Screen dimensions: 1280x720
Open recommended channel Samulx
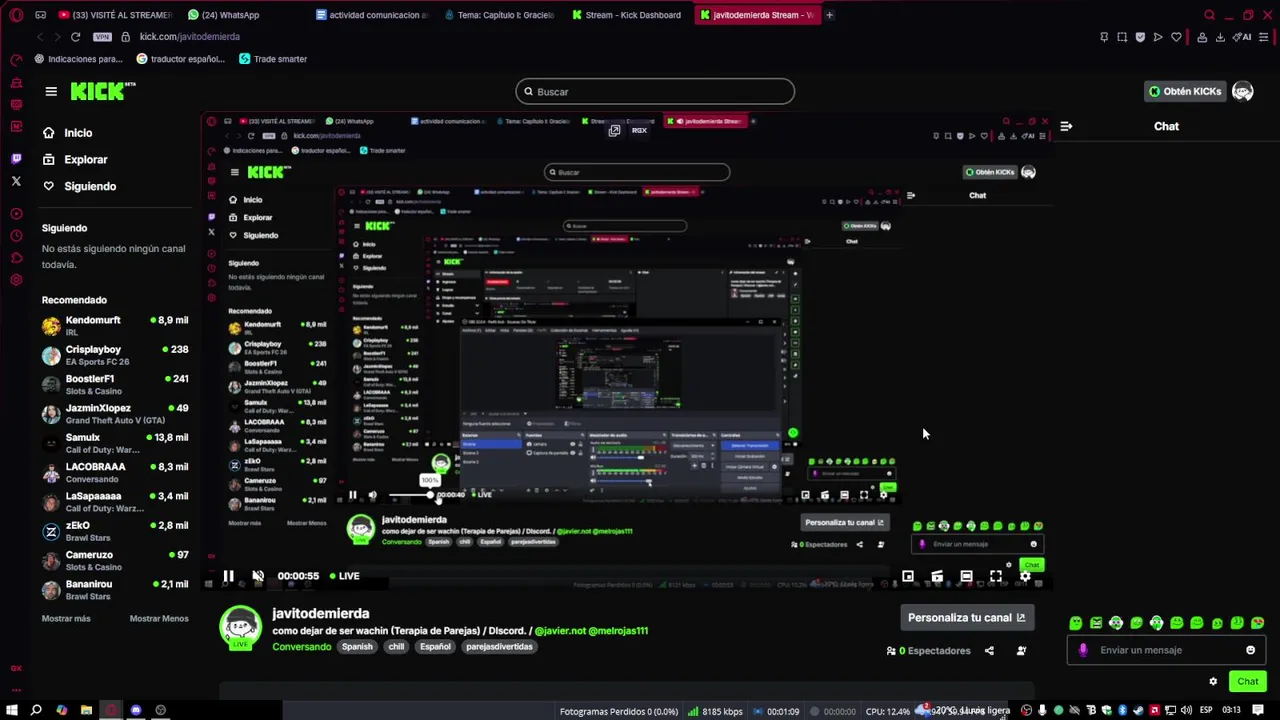coord(115,443)
